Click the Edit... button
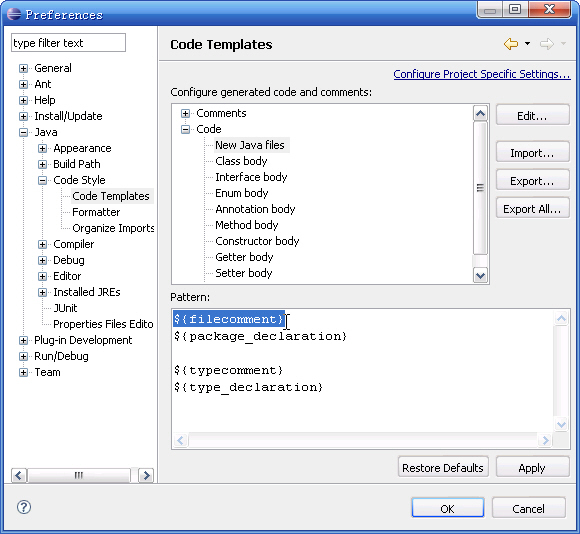 [x=532, y=116]
